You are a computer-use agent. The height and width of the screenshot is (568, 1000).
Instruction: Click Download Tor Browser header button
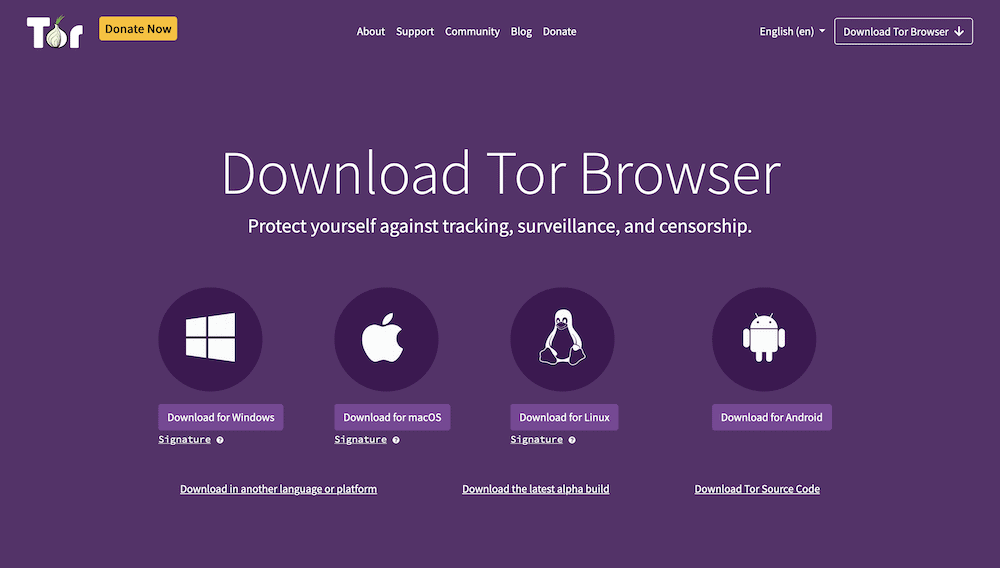coord(903,32)
